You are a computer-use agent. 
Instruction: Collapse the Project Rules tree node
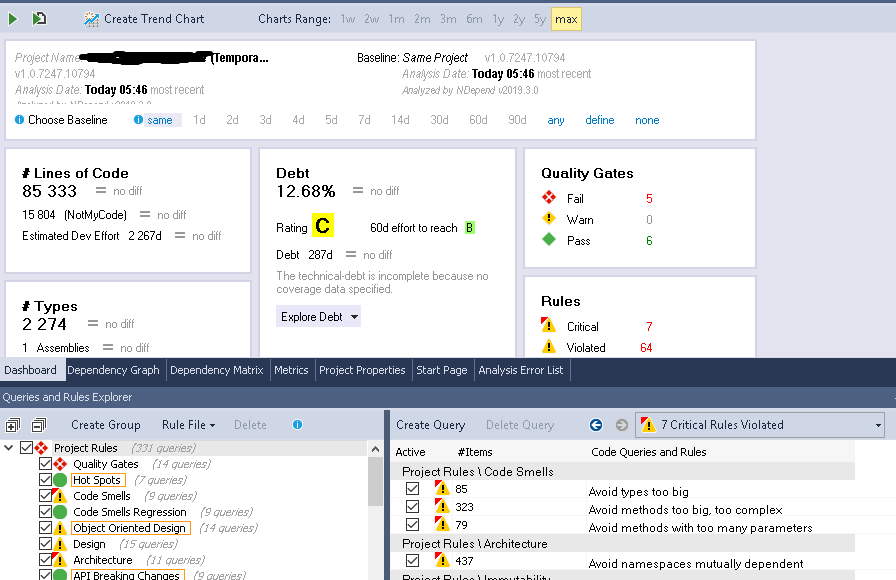[x=9, y=447]
